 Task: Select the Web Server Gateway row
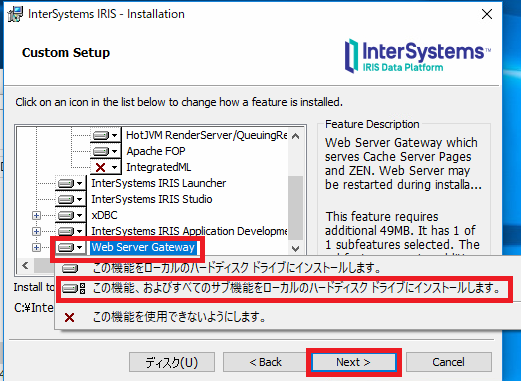coord(143,247)
